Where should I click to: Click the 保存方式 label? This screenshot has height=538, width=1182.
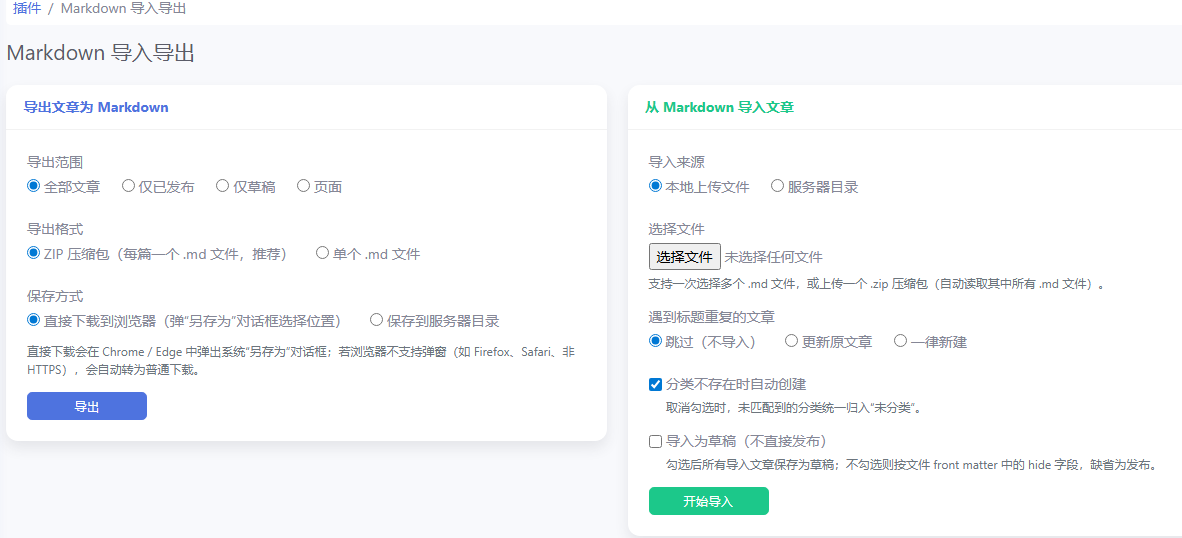pyautogui.click(x=55, y=295)
